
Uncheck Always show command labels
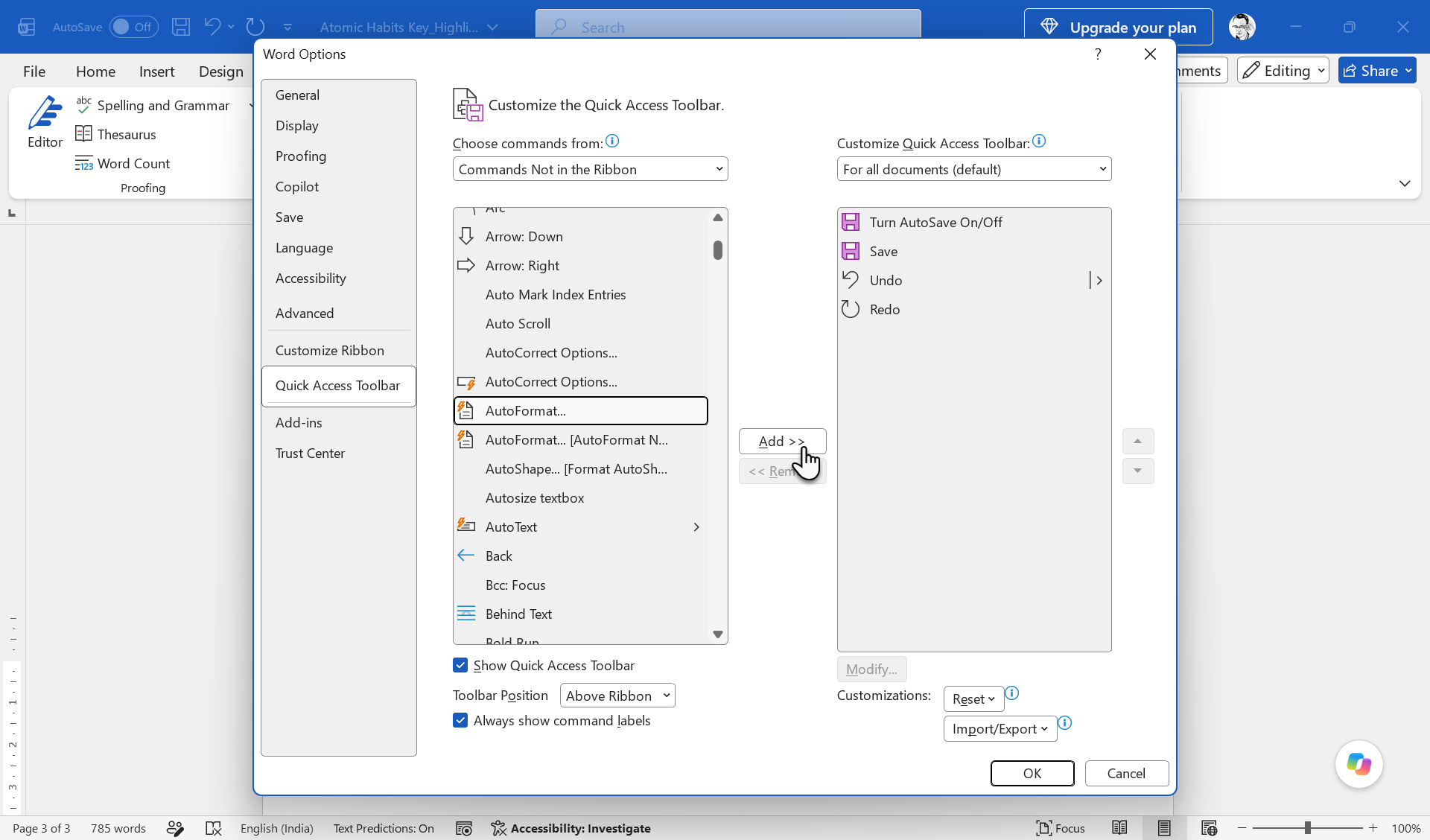460,720
